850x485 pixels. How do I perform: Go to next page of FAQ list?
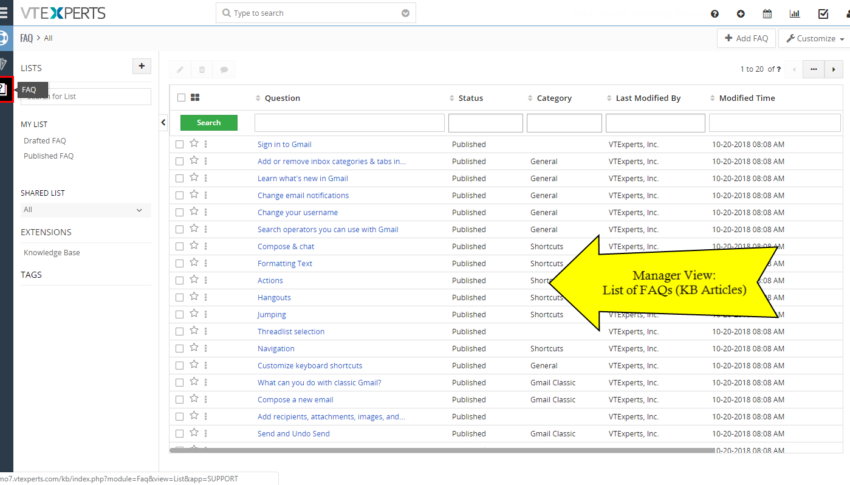click(833, 69)
